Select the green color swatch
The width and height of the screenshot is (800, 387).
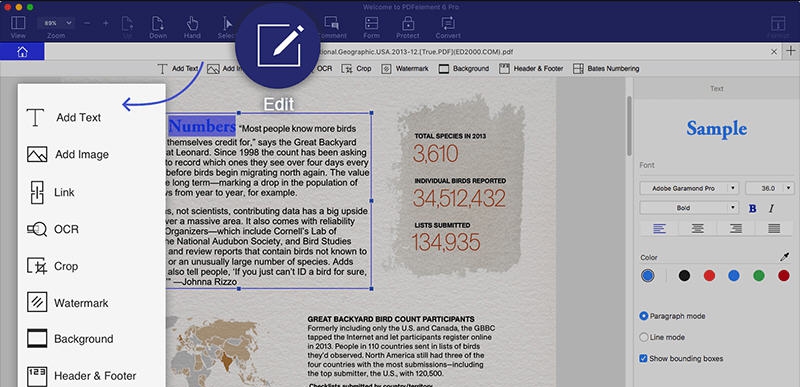[x=759, y=276]
